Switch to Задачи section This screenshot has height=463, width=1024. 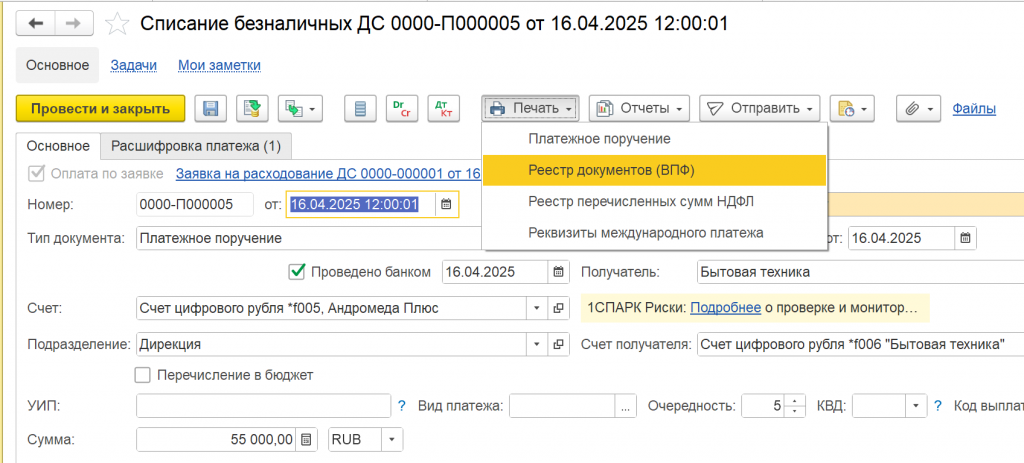pyautogui.click(x=134, y=65)
